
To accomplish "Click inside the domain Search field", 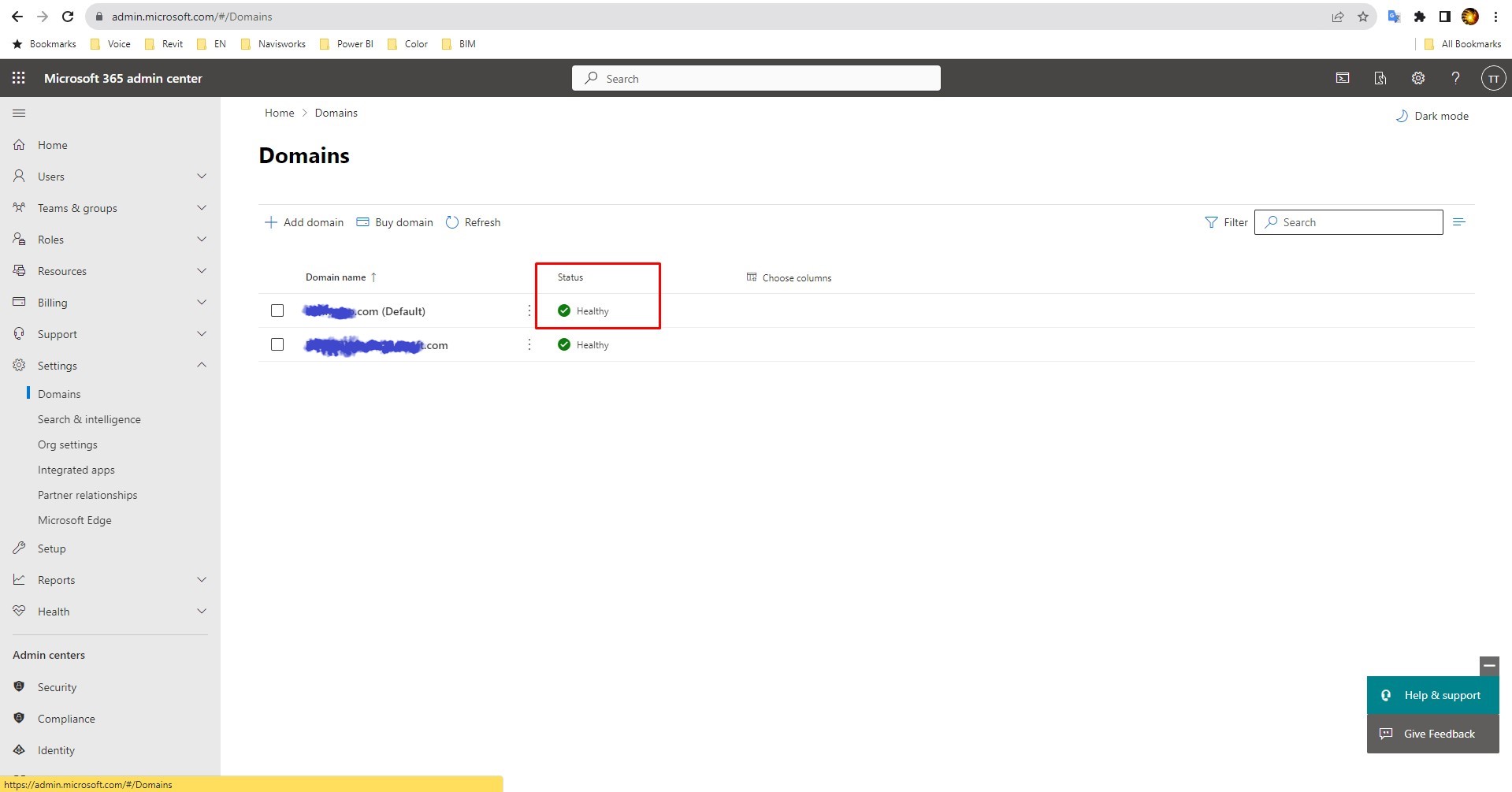I will point(1348,222).
